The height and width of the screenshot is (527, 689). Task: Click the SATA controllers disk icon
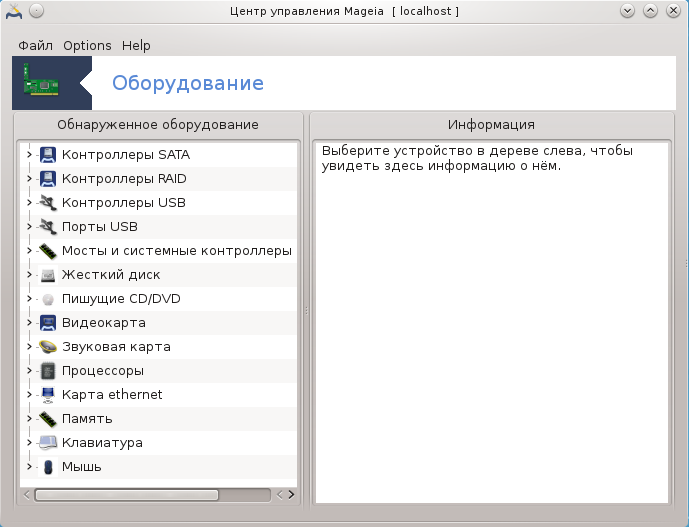[48, 155]
